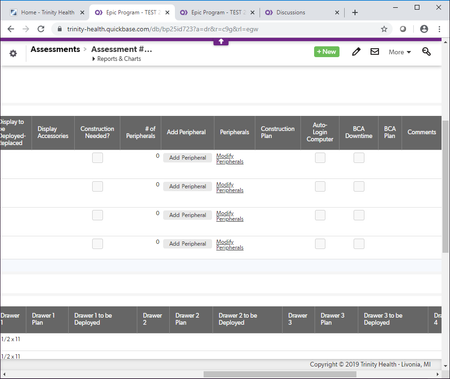450x379 pixels.
Task: Click the green New button
Action: point(327,52)
